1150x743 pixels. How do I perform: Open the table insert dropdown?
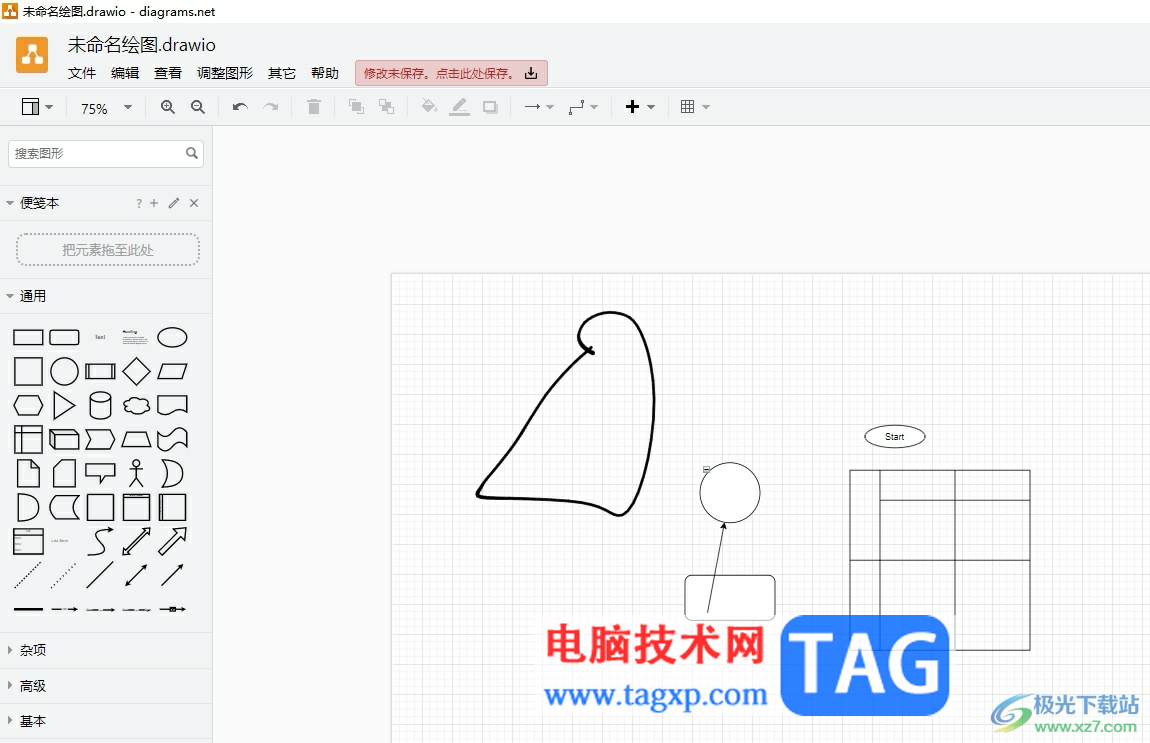point(695,107)
